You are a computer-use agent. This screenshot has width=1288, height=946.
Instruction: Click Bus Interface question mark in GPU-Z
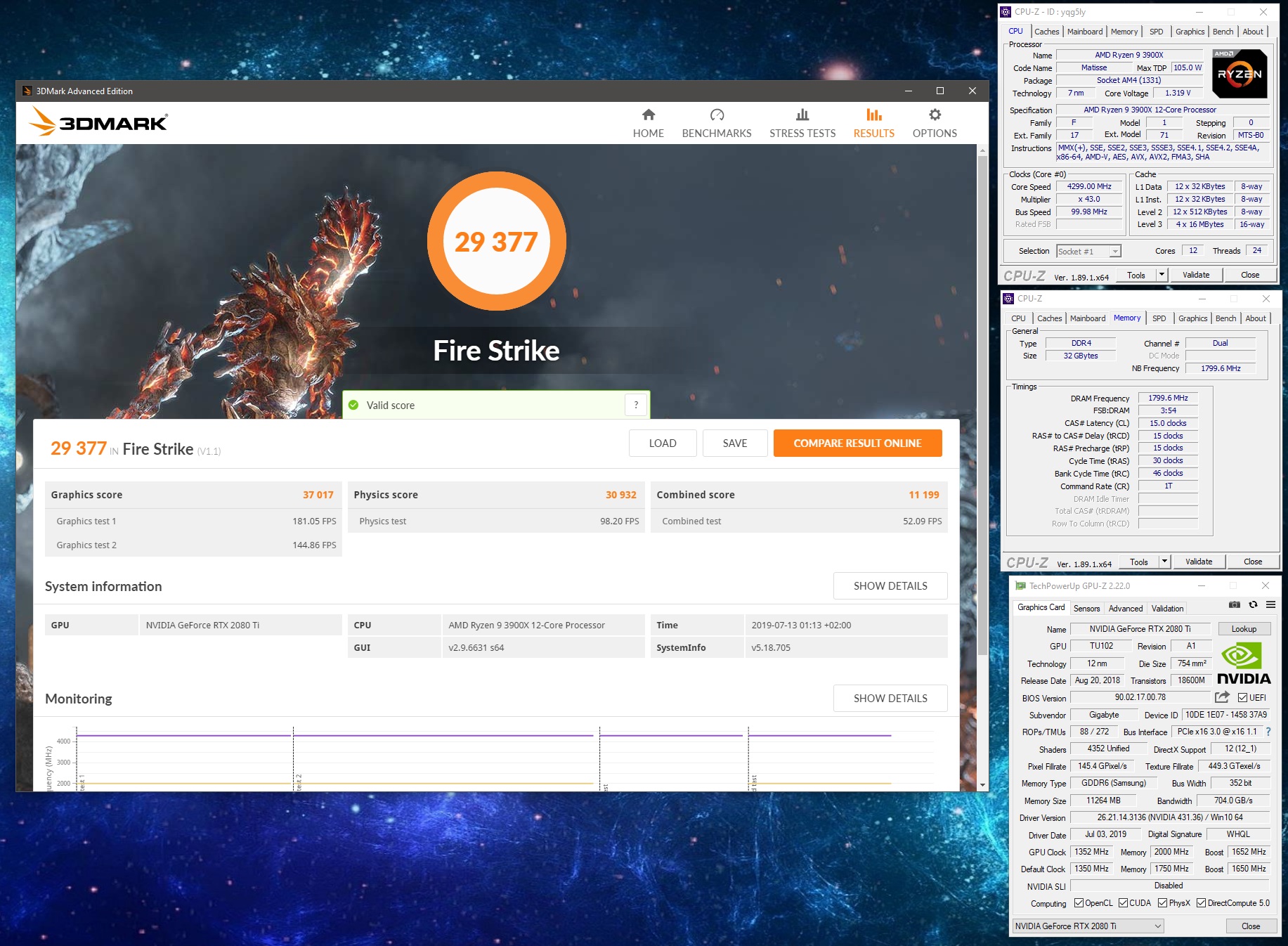point(1268,732)
